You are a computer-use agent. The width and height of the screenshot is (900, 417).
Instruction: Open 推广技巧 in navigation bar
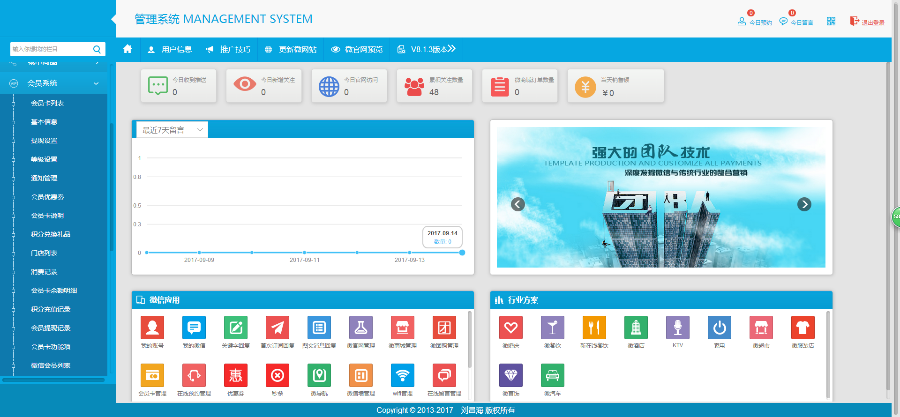(228, 49)
